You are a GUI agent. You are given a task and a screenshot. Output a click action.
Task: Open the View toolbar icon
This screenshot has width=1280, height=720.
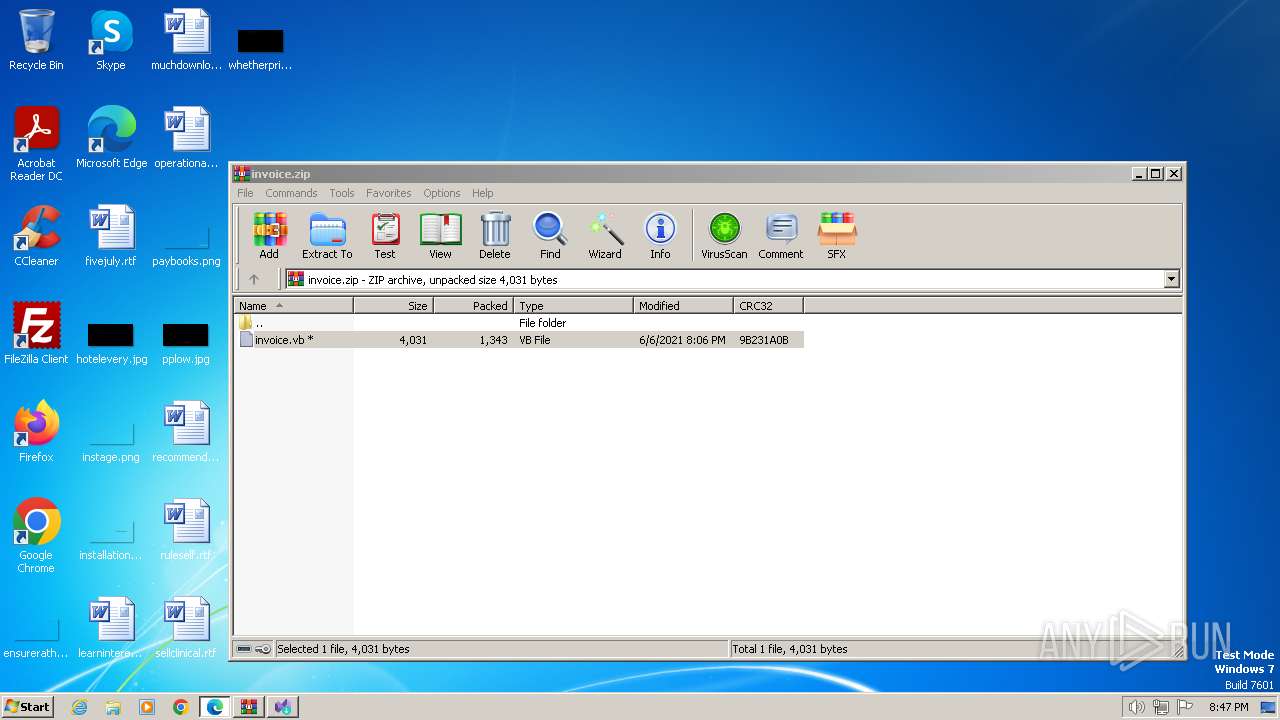coord(440,236)
